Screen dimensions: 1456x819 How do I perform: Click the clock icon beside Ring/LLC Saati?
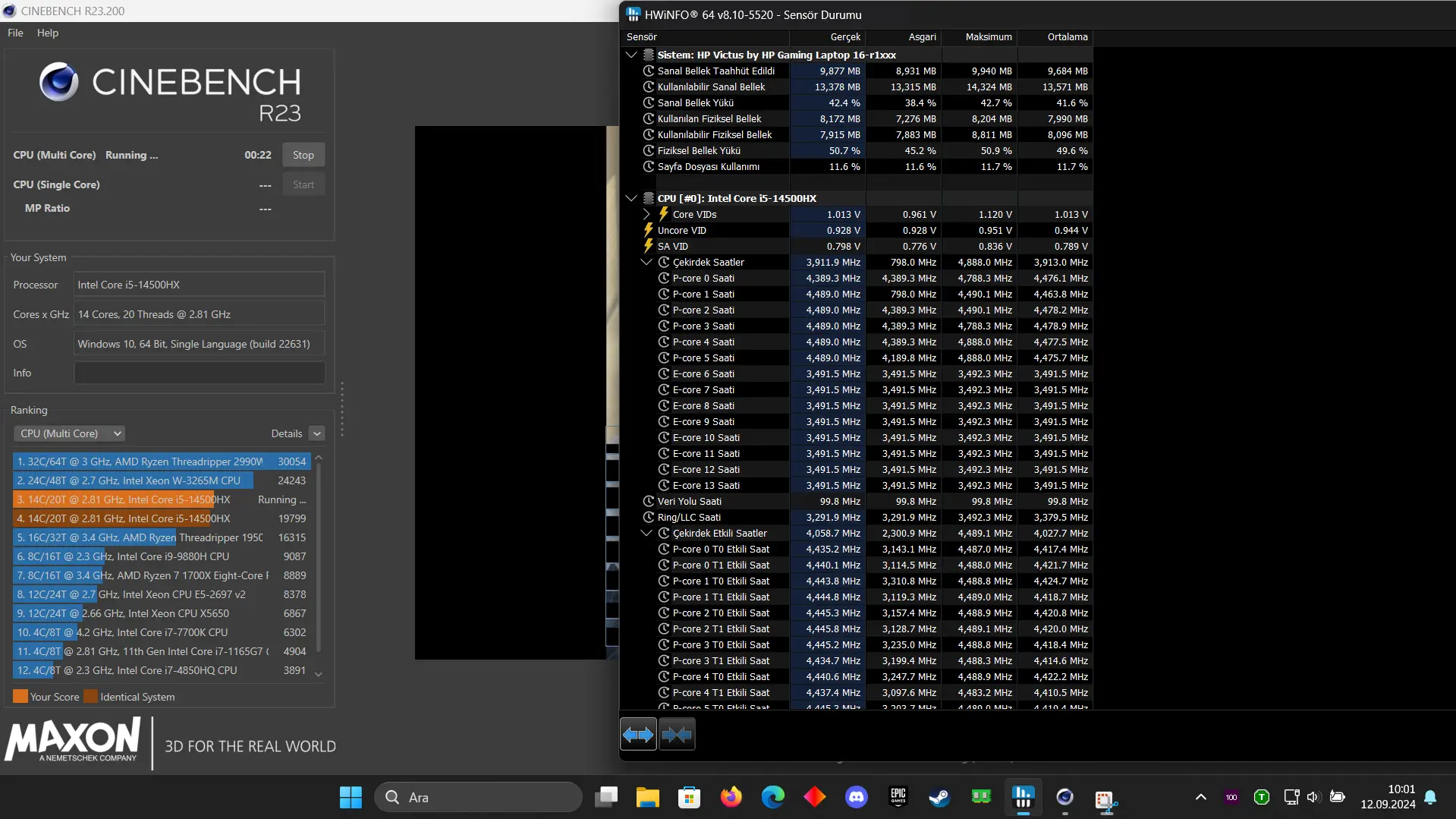point(649,517)
